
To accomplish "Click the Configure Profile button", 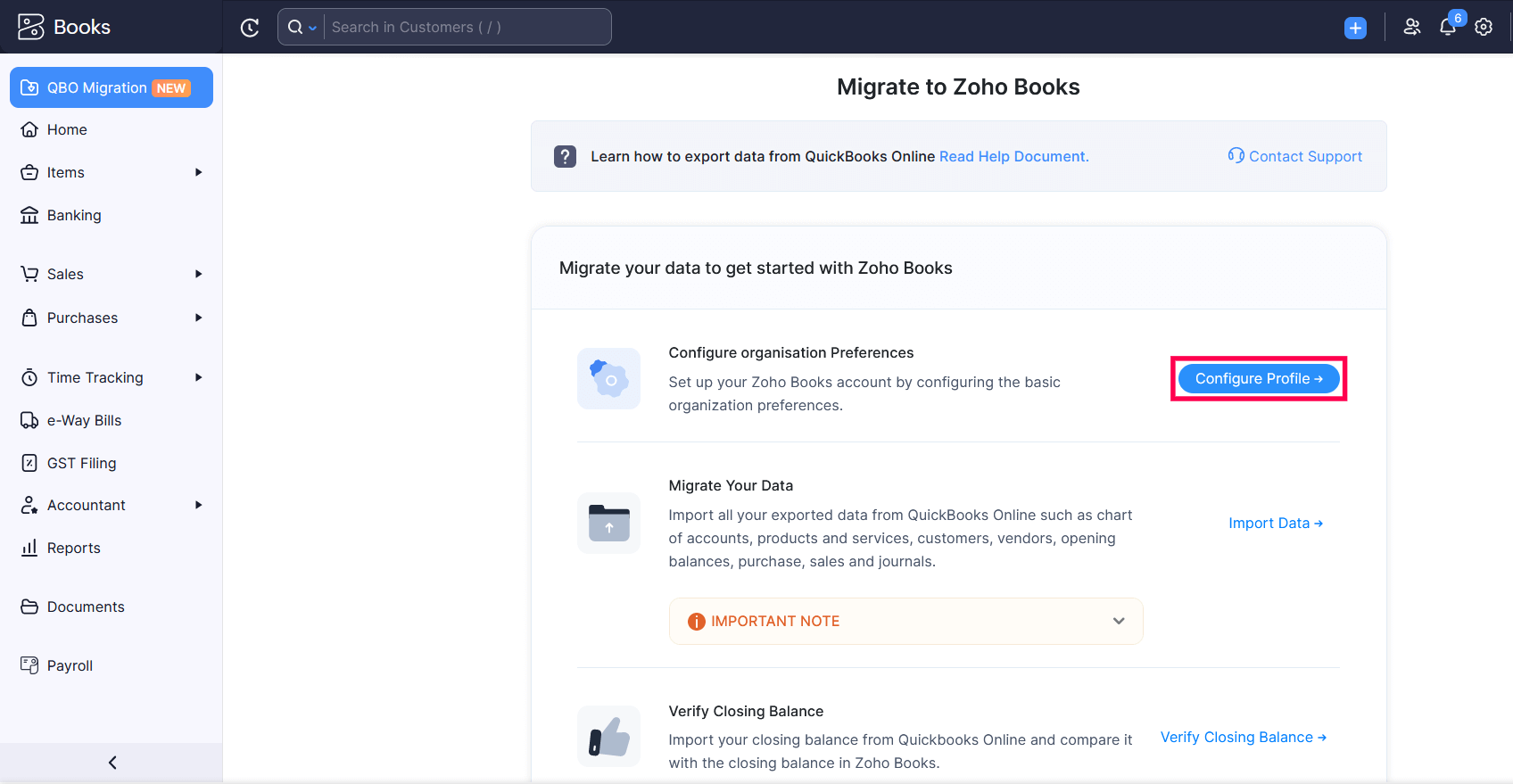I will coord(1258,379).
